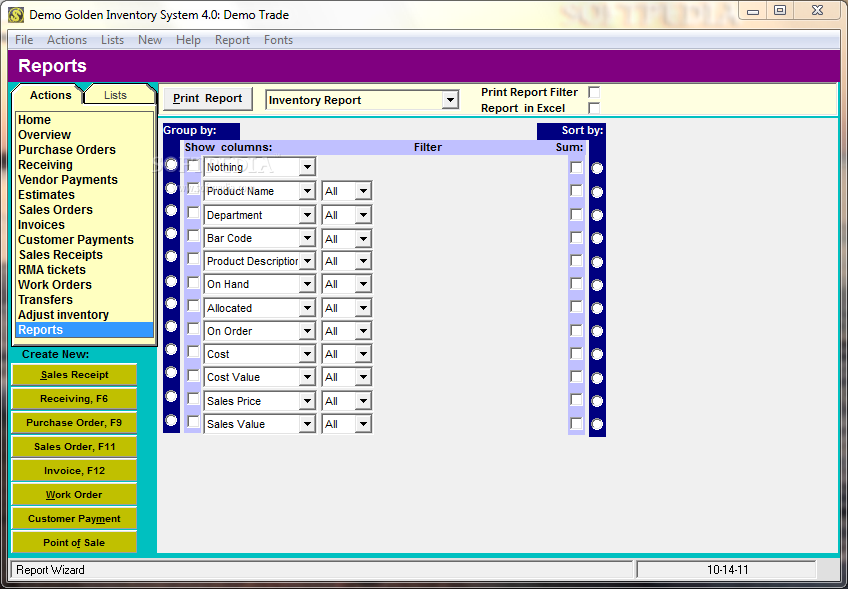The width and height of the screenshot is (848, 589).
Task: Create a new Work Order
Action: point(74,494)
